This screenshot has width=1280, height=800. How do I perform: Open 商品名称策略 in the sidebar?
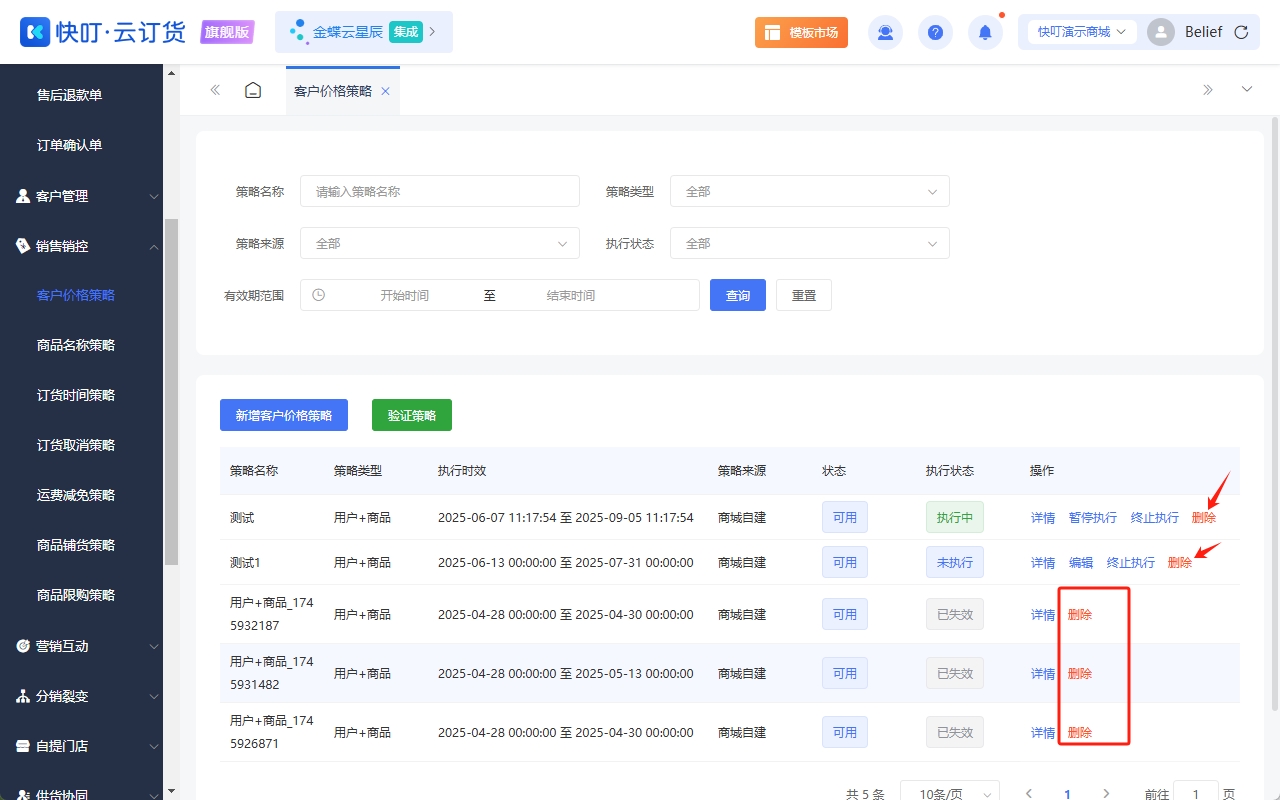(x=76, y=345)
